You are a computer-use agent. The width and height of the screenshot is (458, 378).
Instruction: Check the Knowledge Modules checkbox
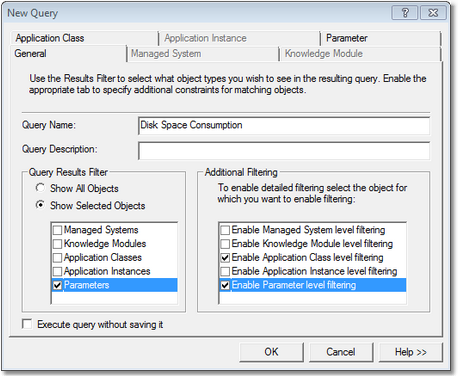(x=57, y=244)
